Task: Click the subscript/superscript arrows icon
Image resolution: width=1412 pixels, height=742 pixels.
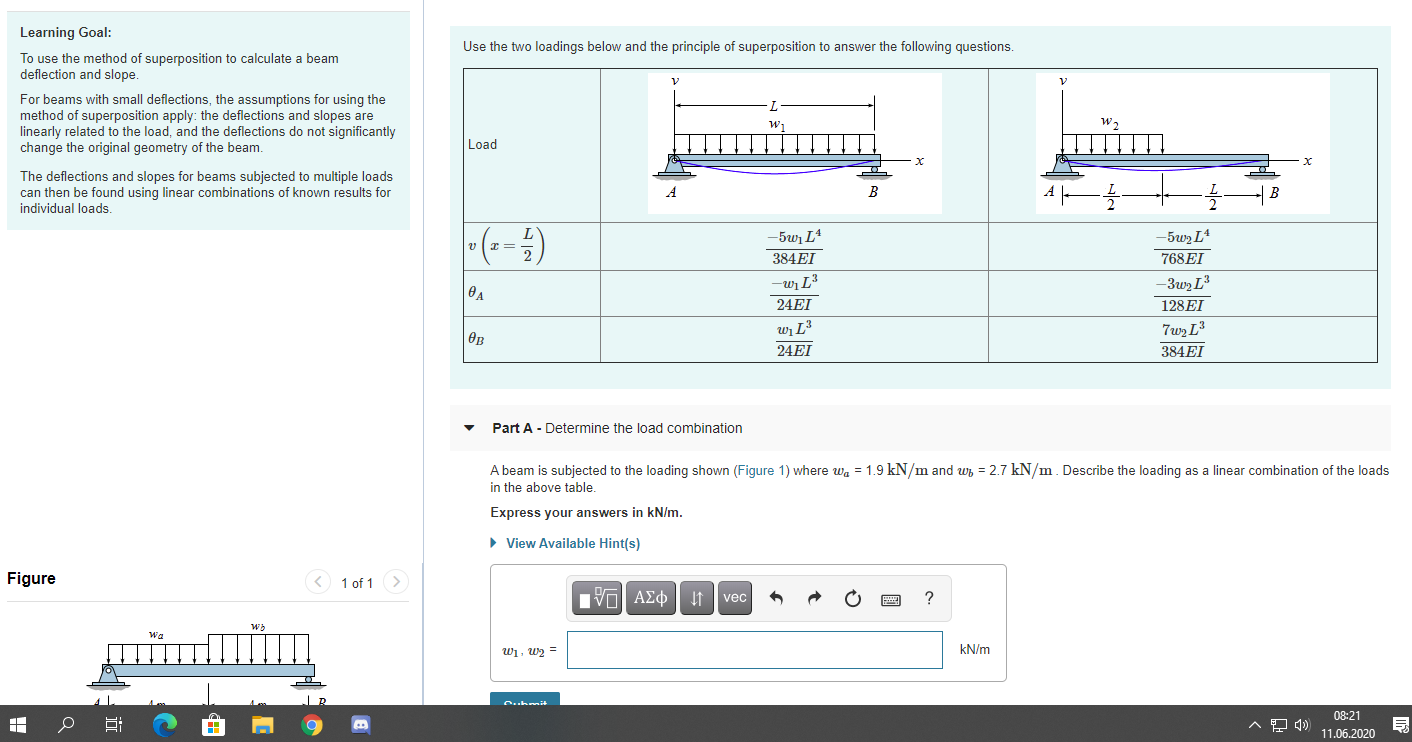Action: coord(697,597)
